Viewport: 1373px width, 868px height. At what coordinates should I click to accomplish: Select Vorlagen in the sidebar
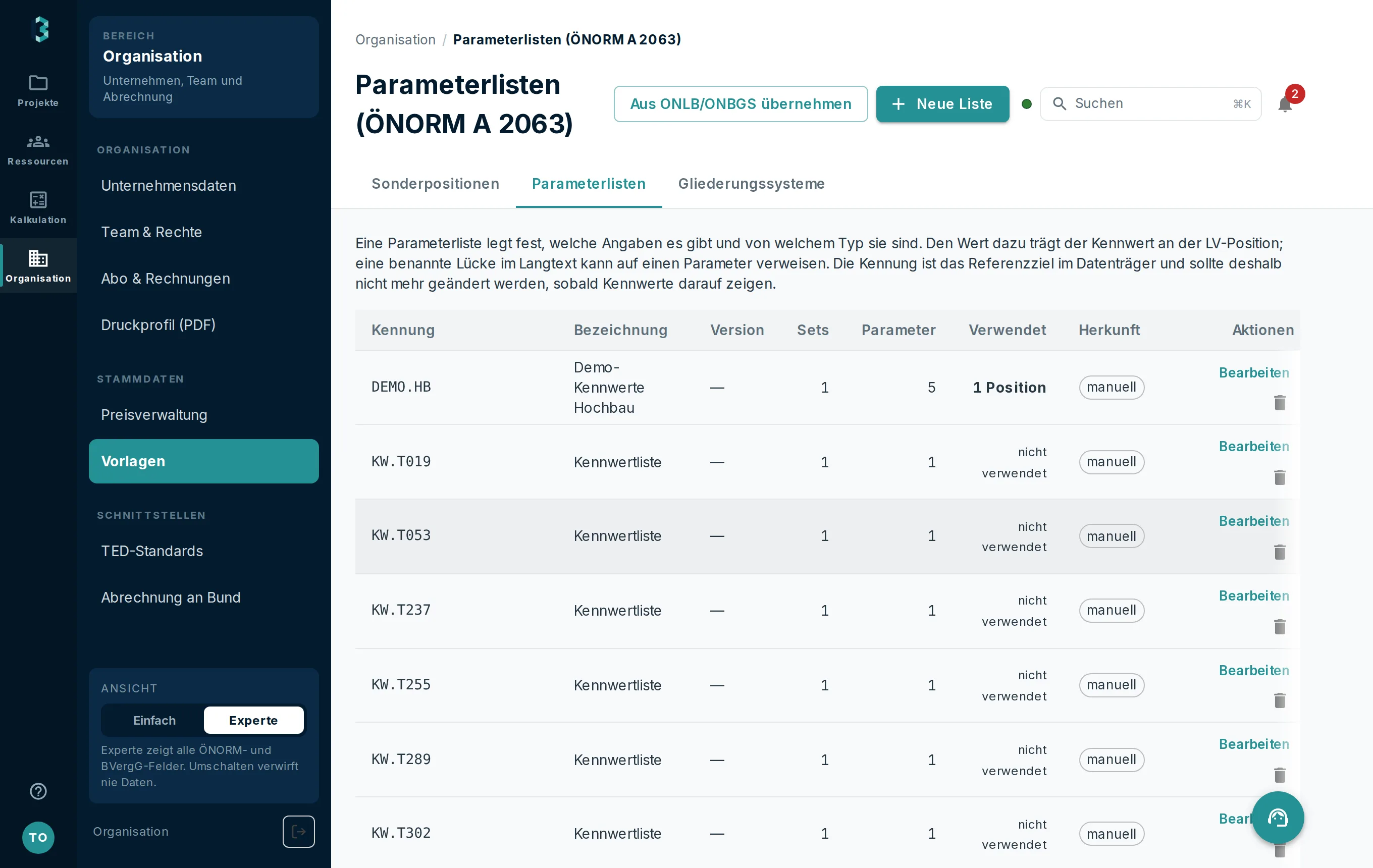tap(203, 461)
